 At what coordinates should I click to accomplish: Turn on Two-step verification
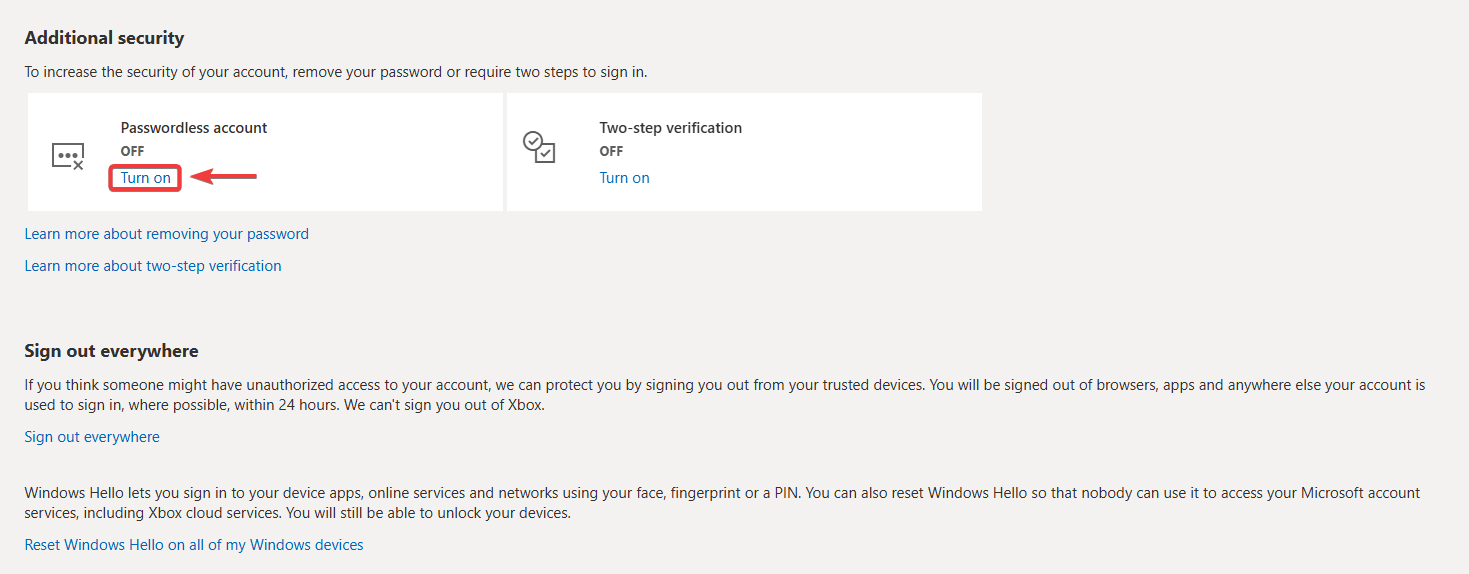[x=624, y=178]
